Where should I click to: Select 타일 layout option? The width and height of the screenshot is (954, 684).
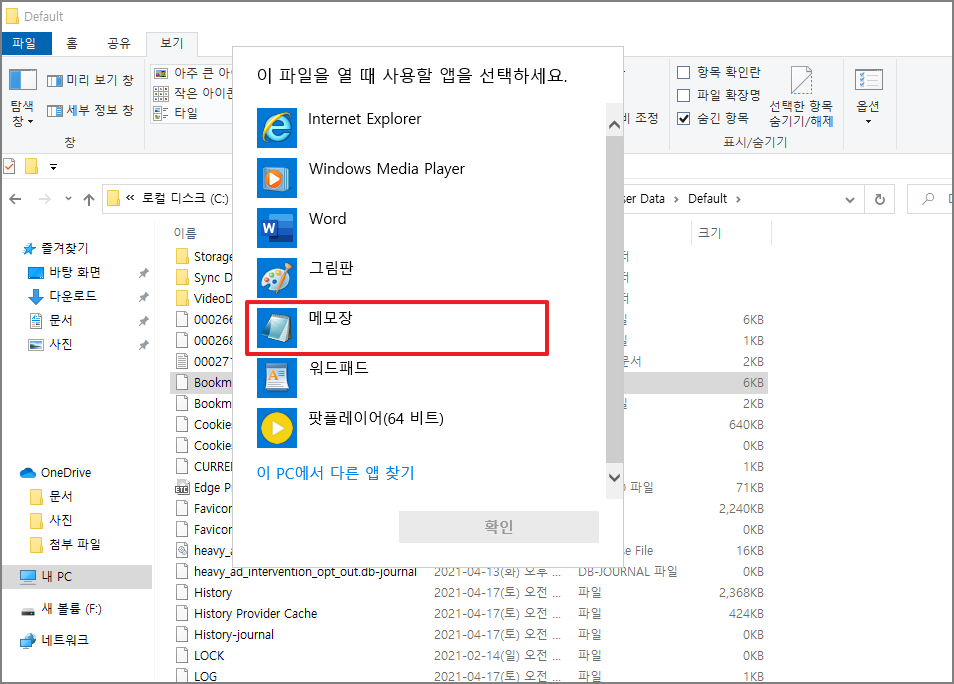(176, 113)
